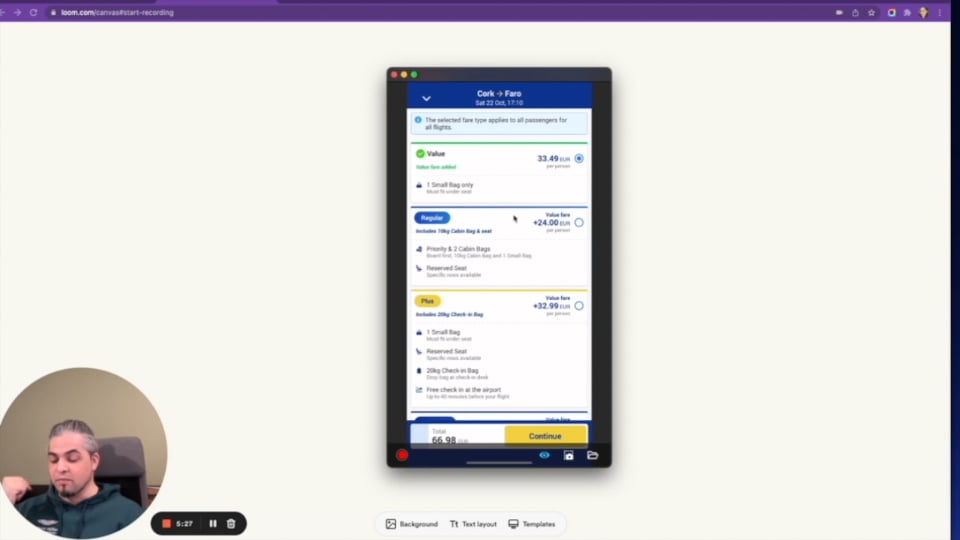Delete the recording with the trash icon
This screenshot has width=960, height=540.
coord(231,523)
